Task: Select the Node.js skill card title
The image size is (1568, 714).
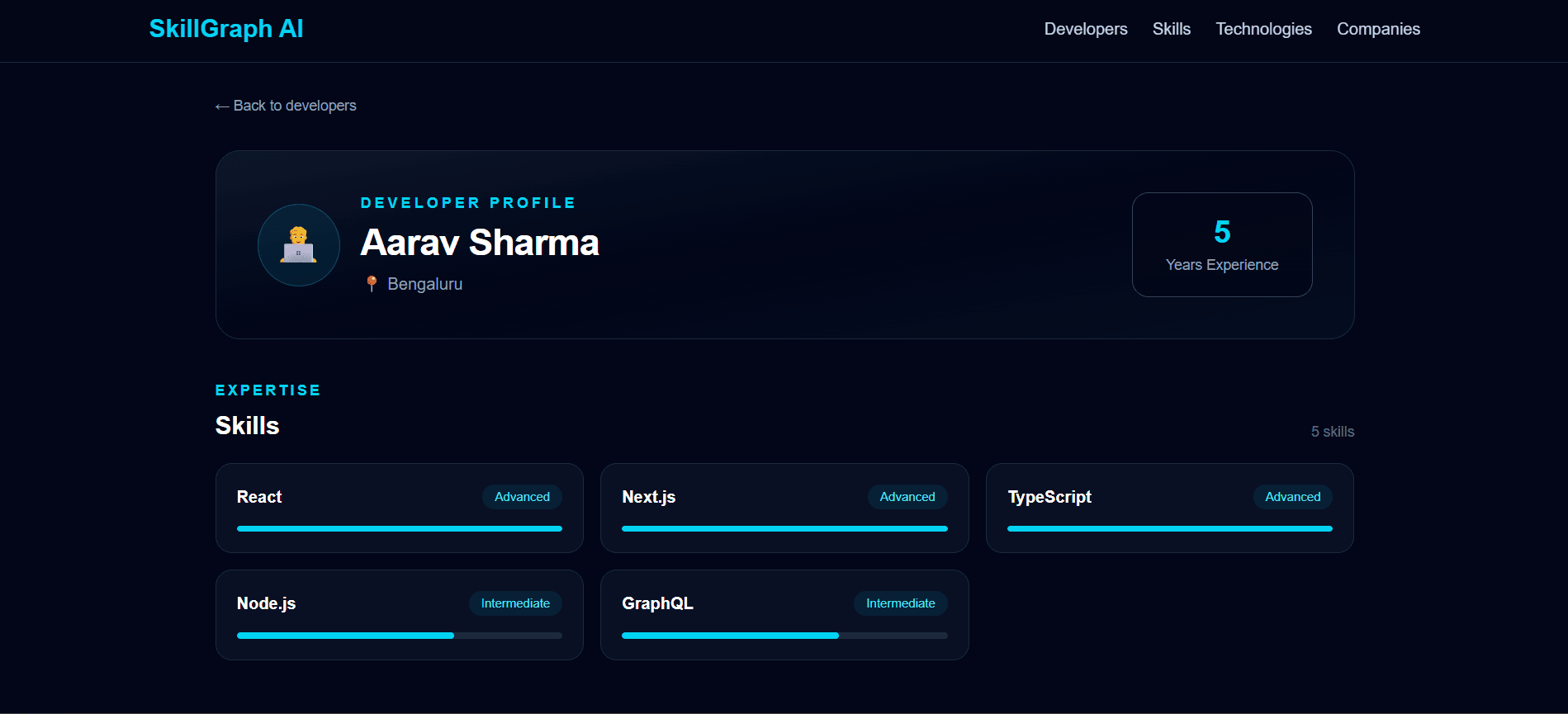Action: [x=266, y=603]
